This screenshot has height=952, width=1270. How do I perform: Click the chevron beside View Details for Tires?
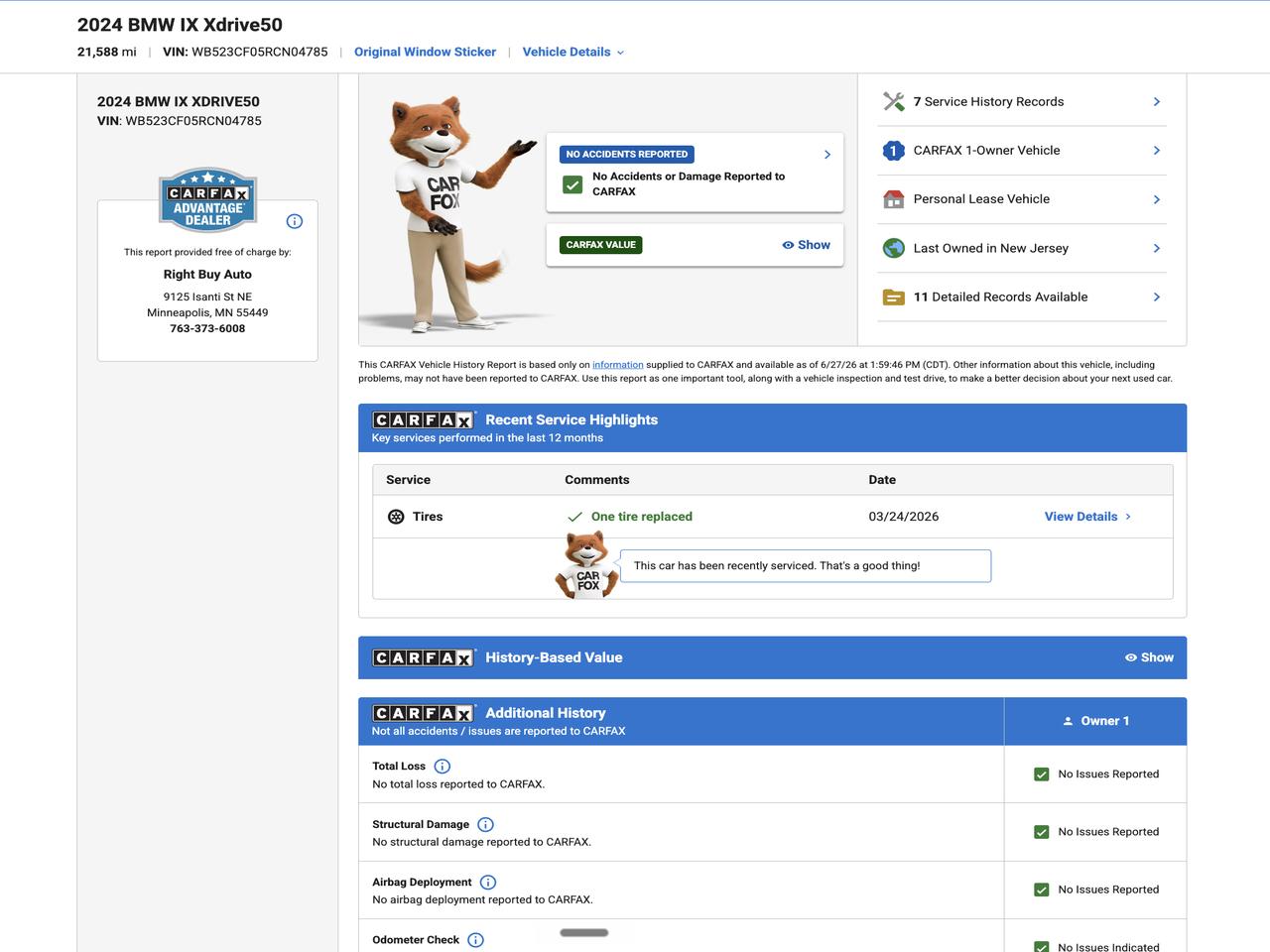click(x=1128, y=517)
